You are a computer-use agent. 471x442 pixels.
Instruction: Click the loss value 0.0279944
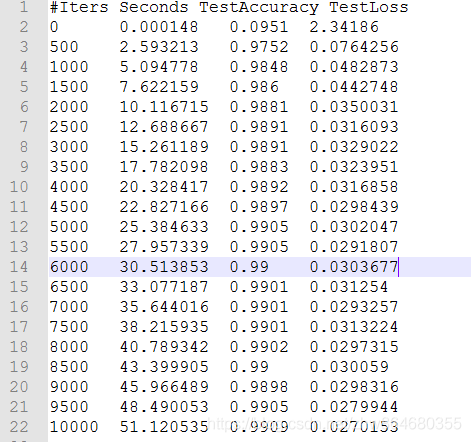(x=354, y=407)
